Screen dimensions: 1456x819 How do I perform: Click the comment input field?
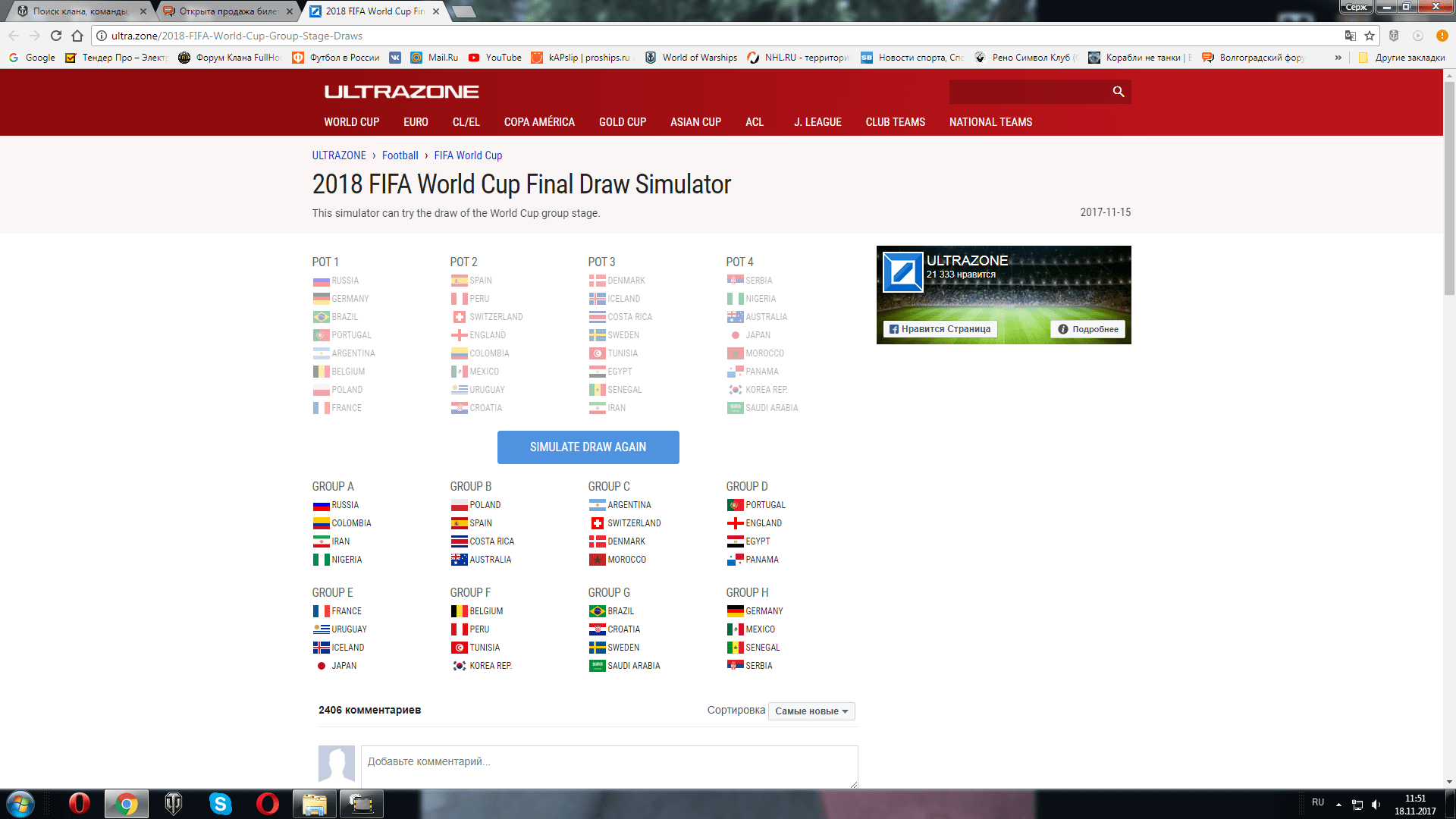click(x=608, y=766)
